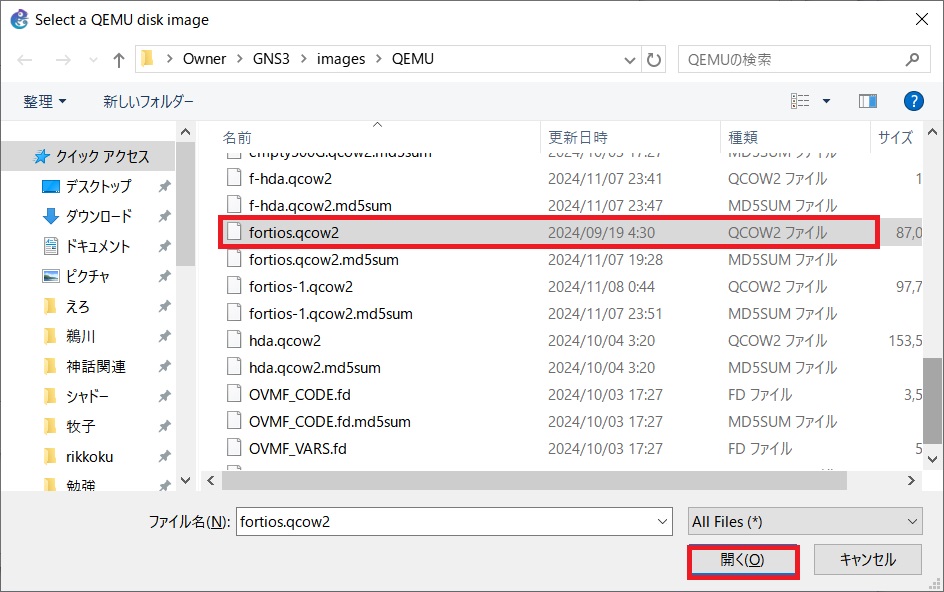The image size is (944, 592).
Task: Click images in the address breadcrumb
Action: tap(341, 59)
